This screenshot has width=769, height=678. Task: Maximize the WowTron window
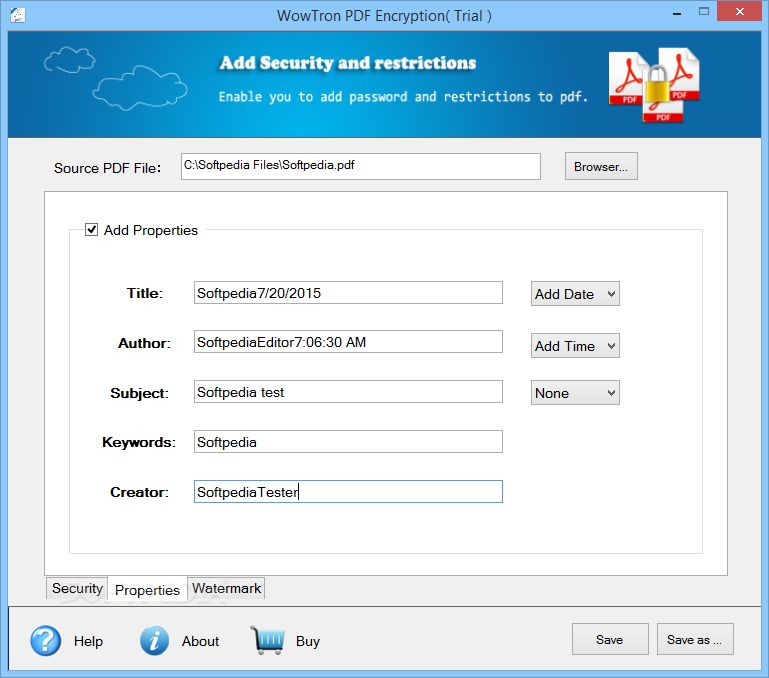704,12
